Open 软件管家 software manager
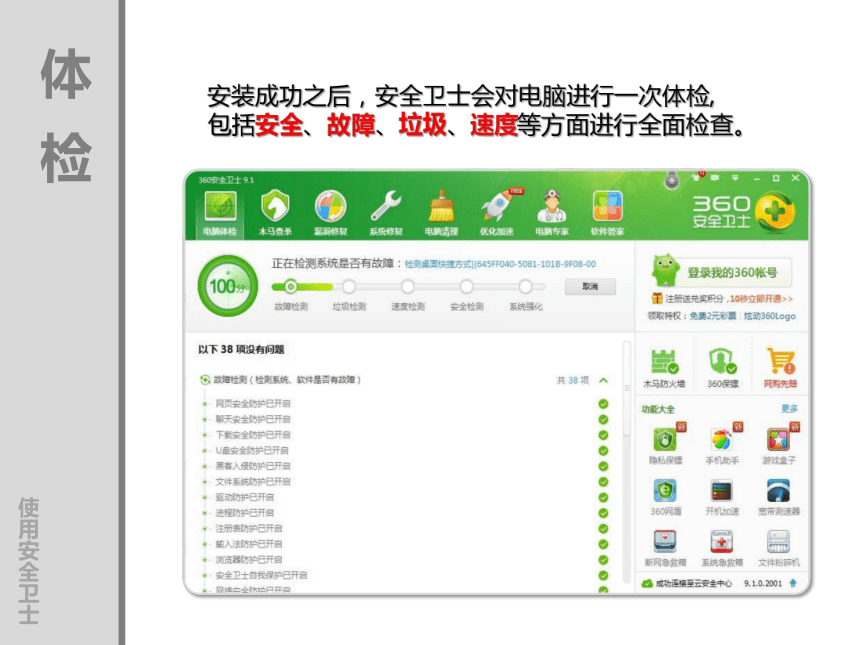The image size is (860, 645). pos(607,214)
